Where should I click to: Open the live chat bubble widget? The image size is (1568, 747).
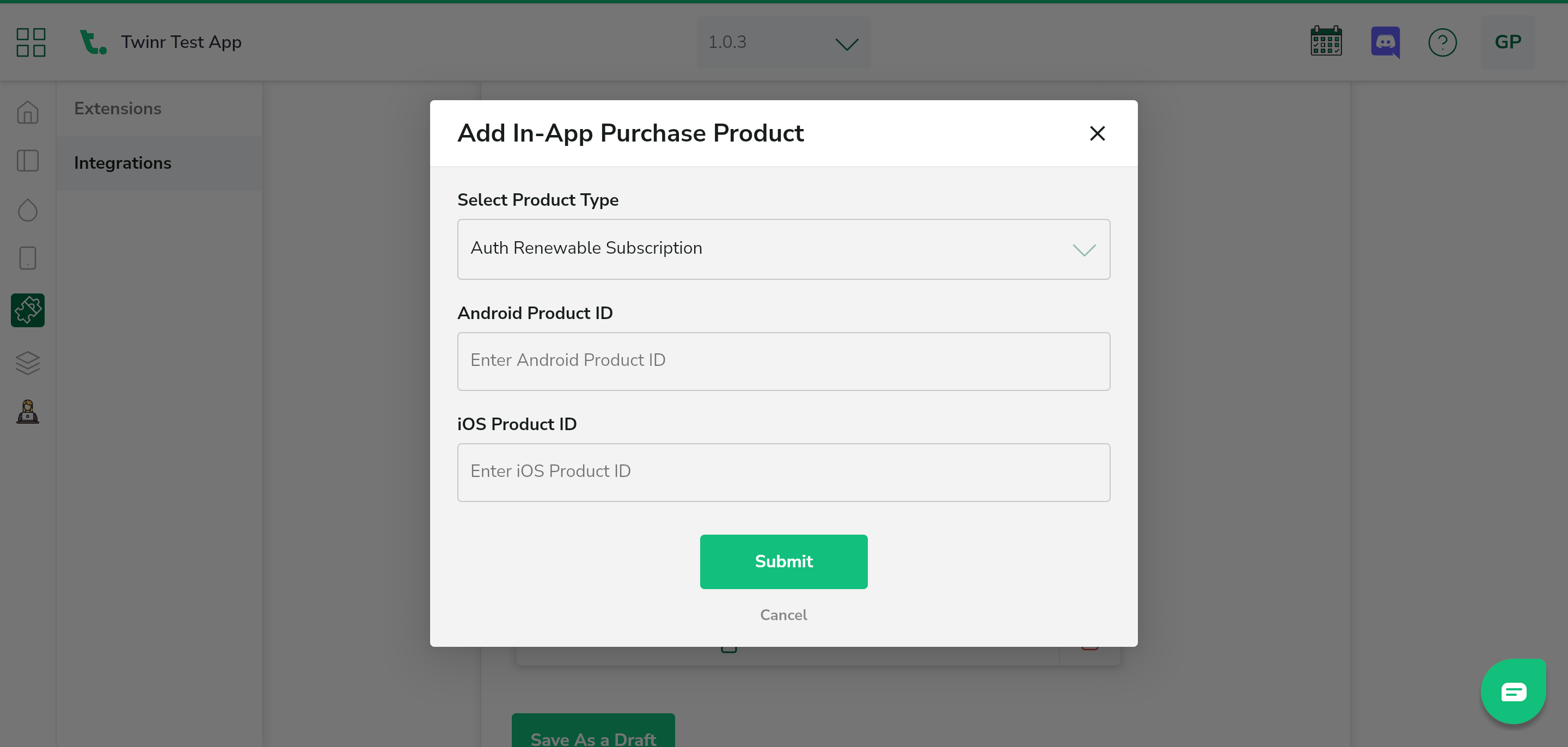pyautogui.click(x=1513, y=691)
